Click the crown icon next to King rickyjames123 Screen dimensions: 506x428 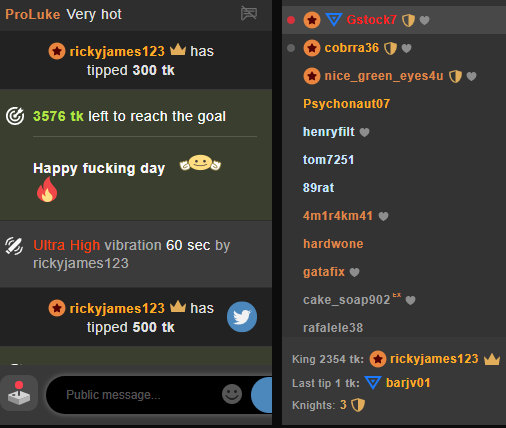[492, 359]
